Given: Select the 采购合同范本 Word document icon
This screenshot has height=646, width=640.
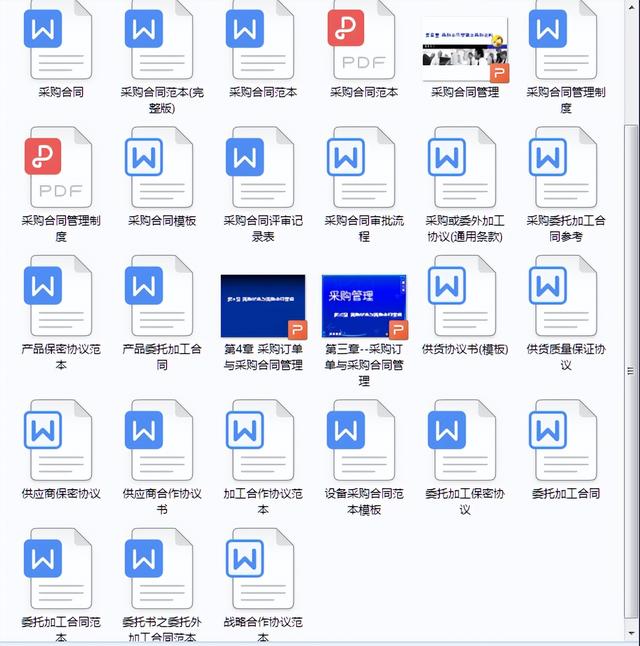Looking at the screenshot, I should pos(260,41).
